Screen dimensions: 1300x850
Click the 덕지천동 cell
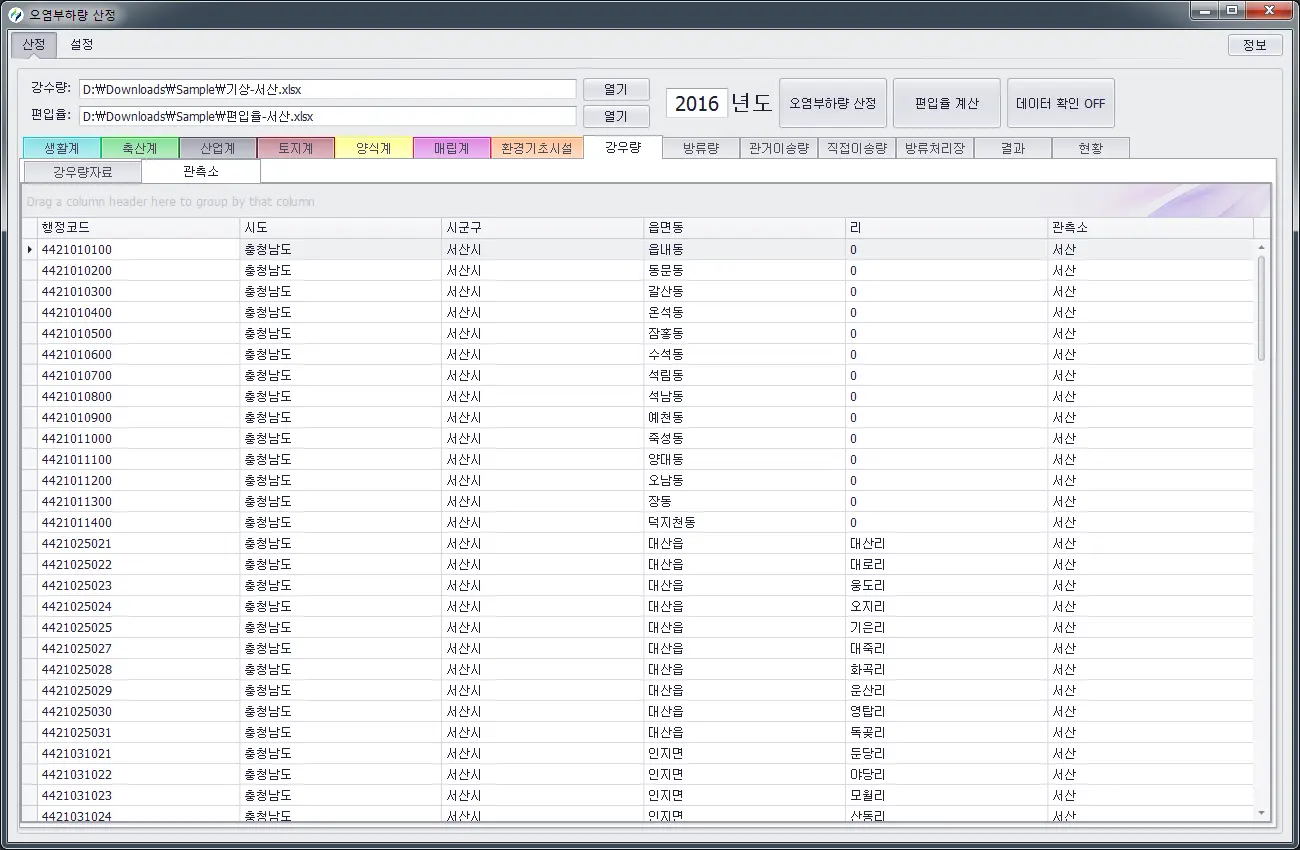point(745,522)
